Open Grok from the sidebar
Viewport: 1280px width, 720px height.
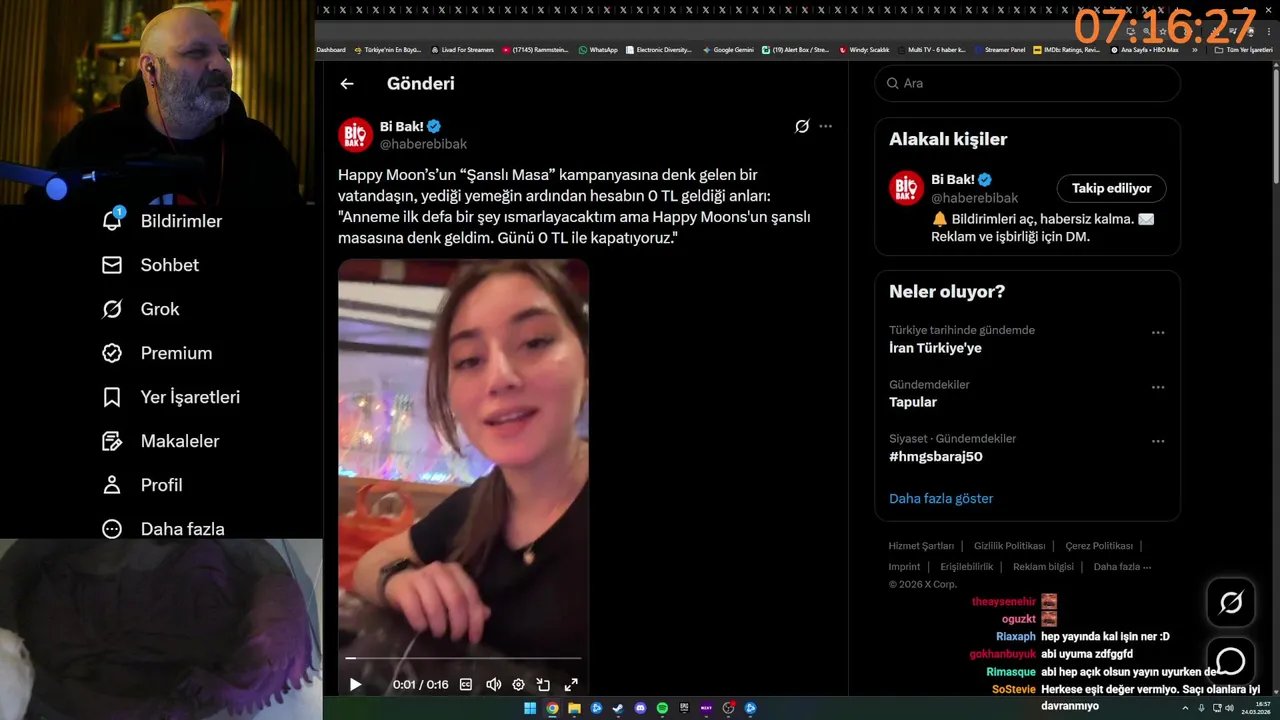coord(140,309)
